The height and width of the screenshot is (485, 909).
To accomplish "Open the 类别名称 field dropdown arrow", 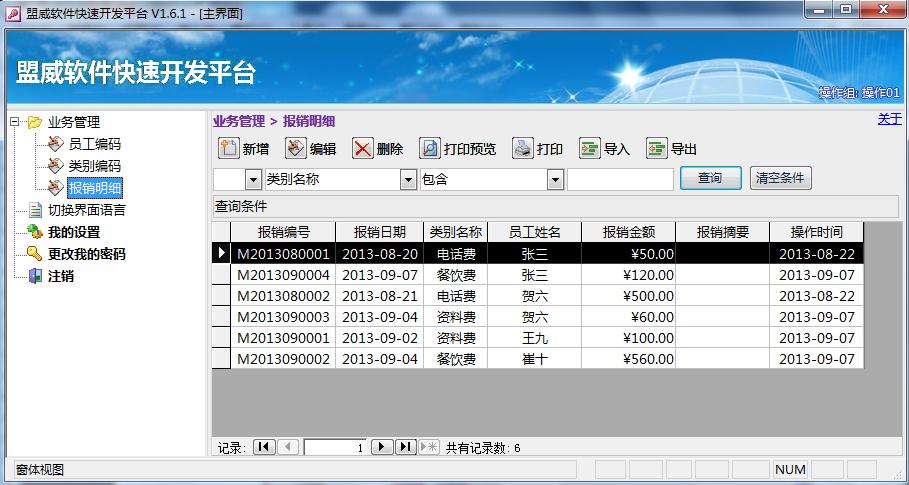I will (x=408, y=180).
